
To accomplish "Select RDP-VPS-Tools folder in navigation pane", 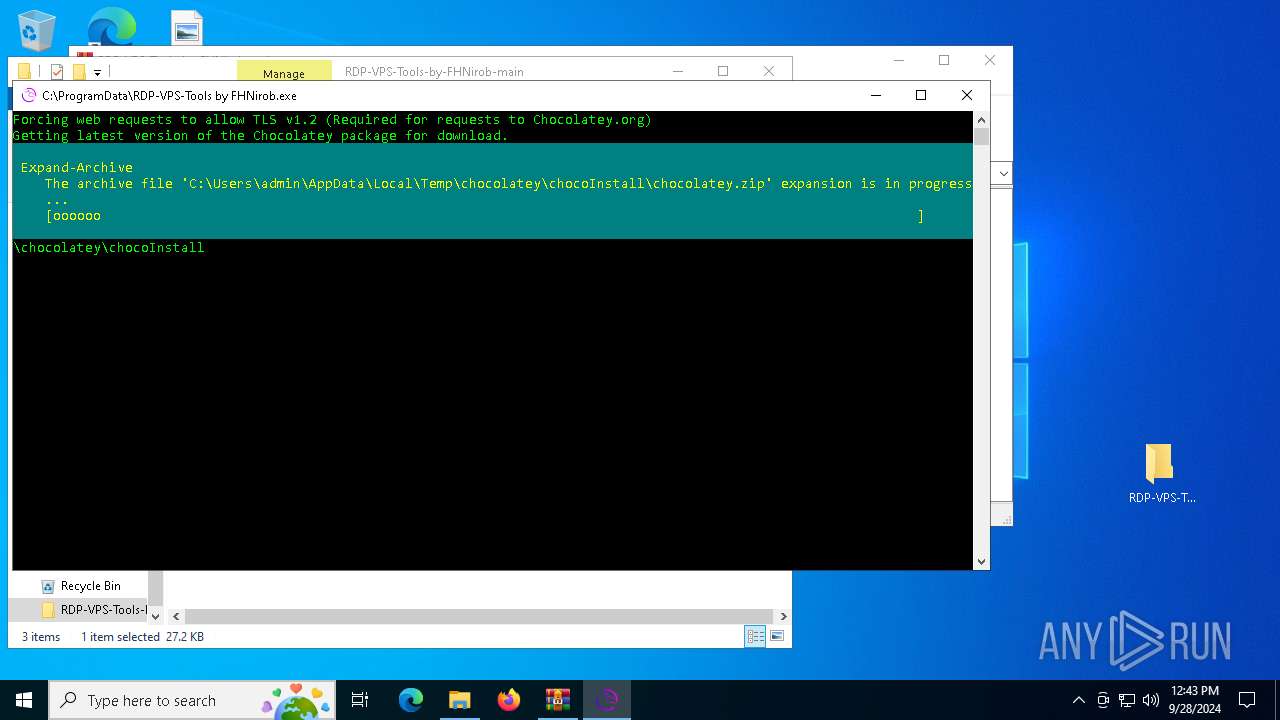I will 94,610.
